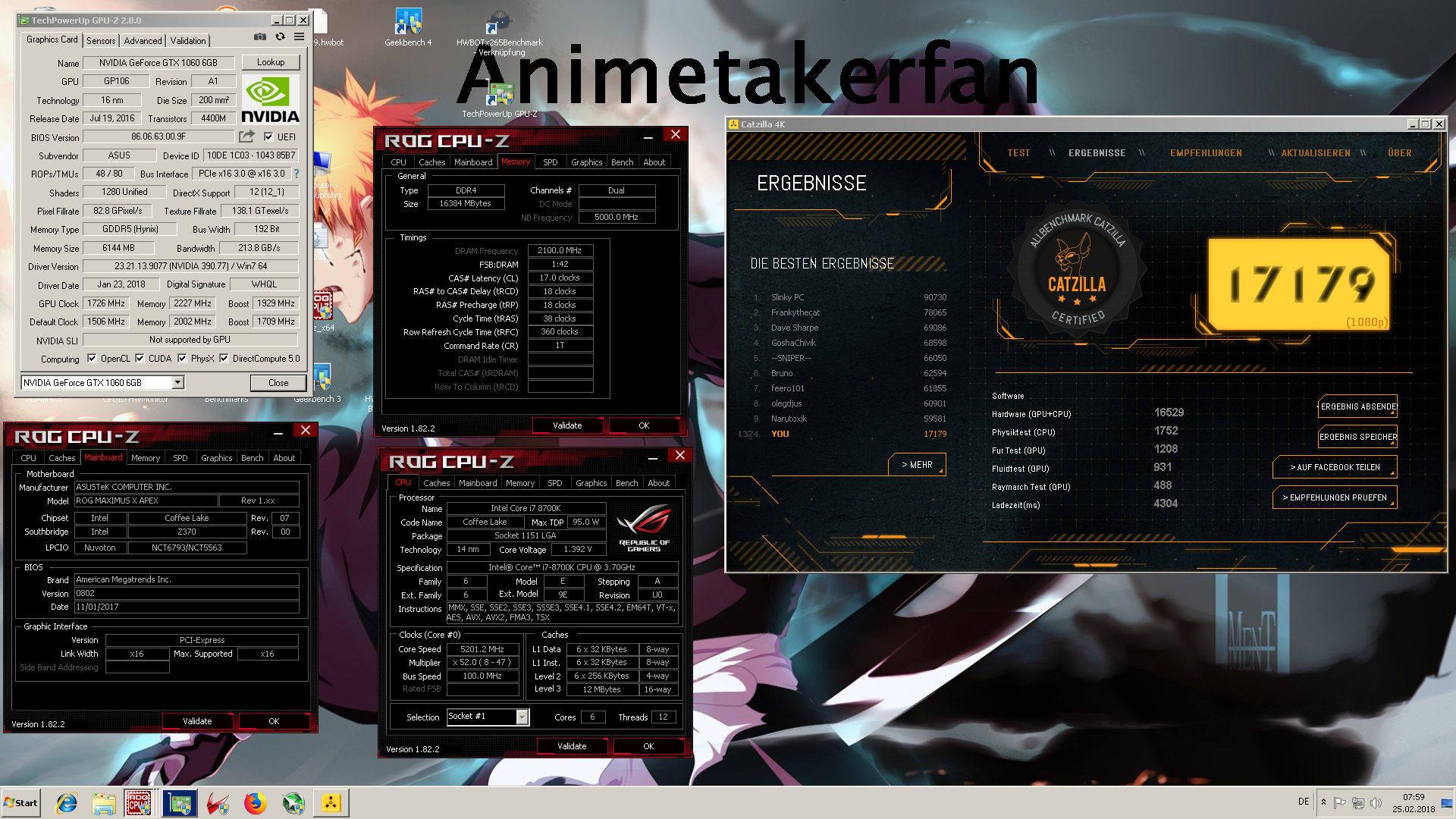Click ERGEBNIS ABSENDEN button
Screen dimensions: 1456x819
[1358, 406]
